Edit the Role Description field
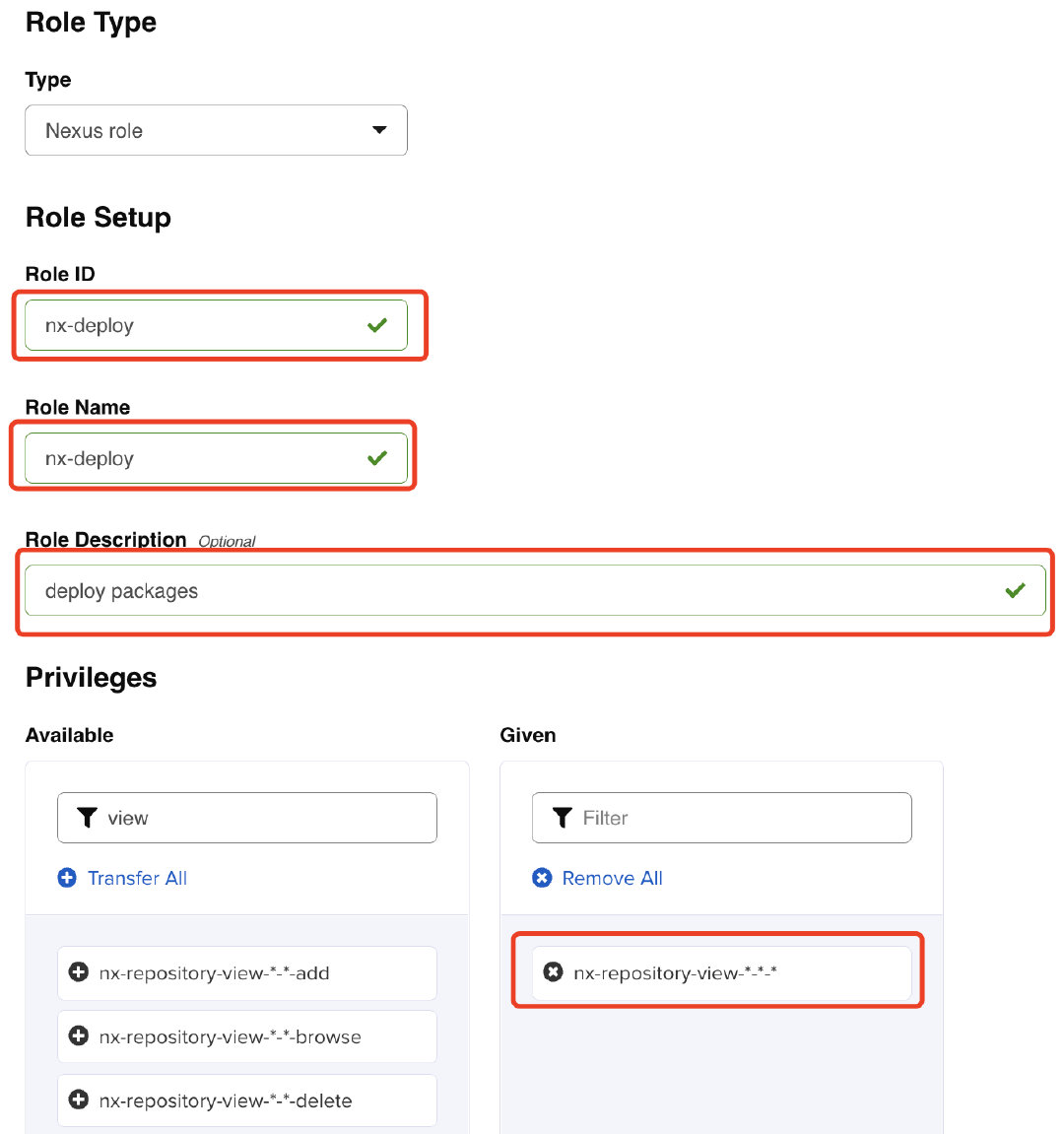1064x1134 pixels. [535, 591]
